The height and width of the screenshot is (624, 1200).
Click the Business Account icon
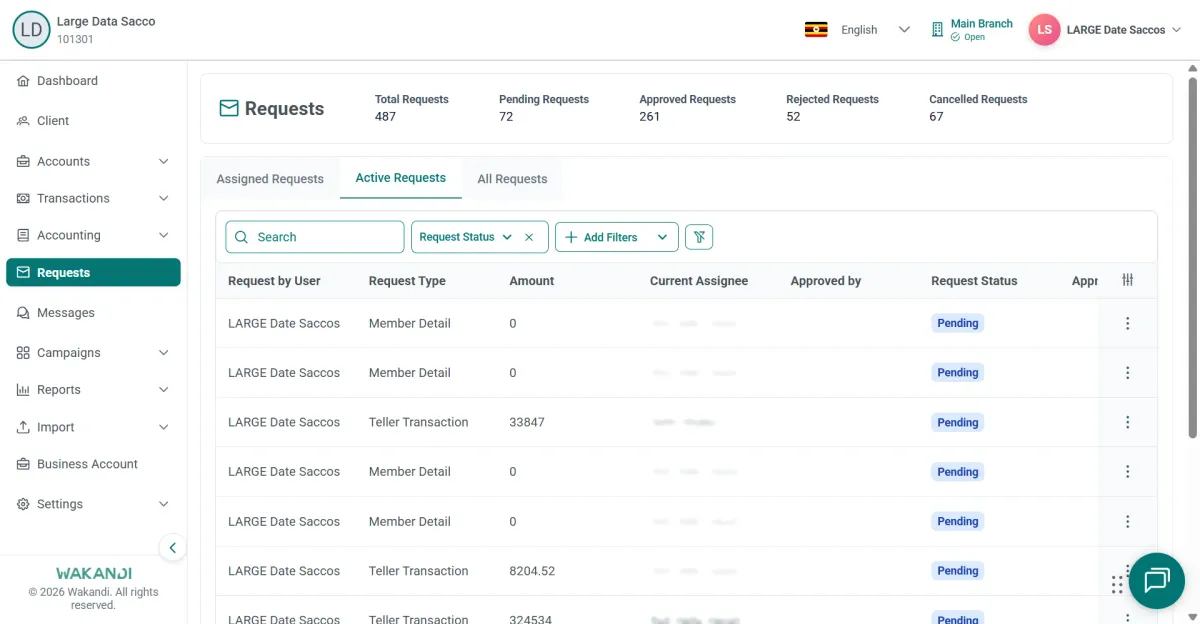coord(23,464)
